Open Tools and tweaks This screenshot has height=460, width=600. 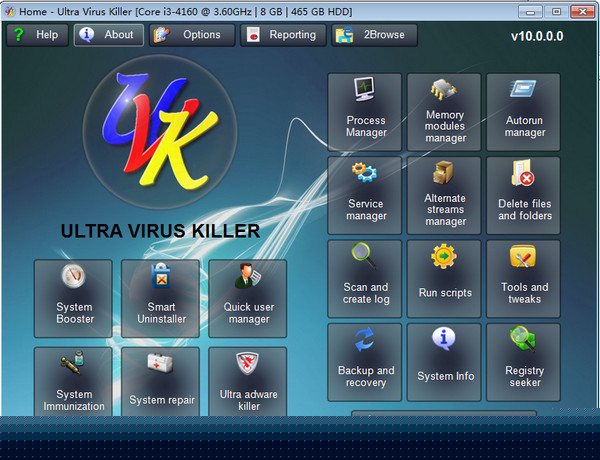[523, 279]
